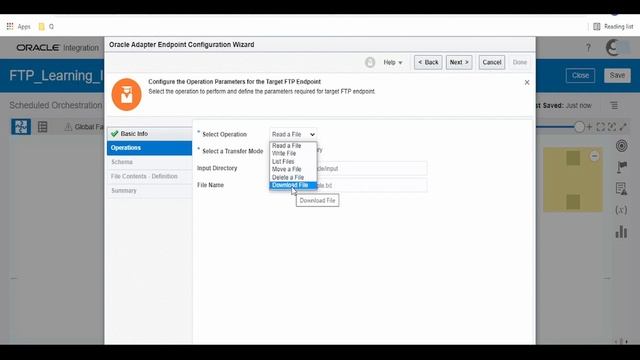Open the Select Operation dropdown

click(293, 134)
